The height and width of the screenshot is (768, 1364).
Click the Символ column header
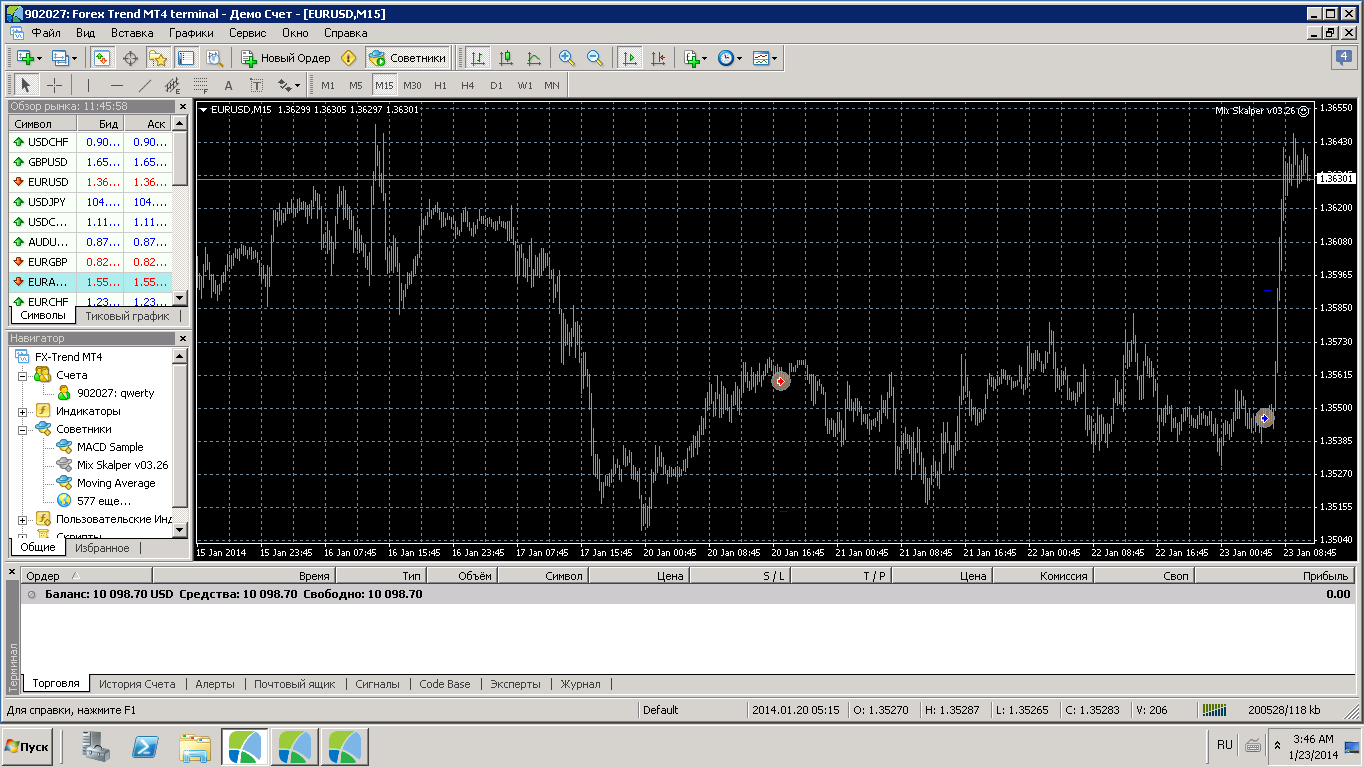[x=41, y=124]
